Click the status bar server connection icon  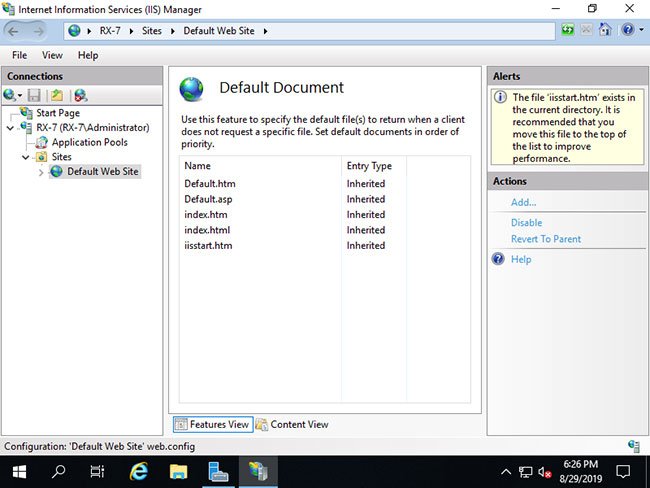tap(633, 447)
